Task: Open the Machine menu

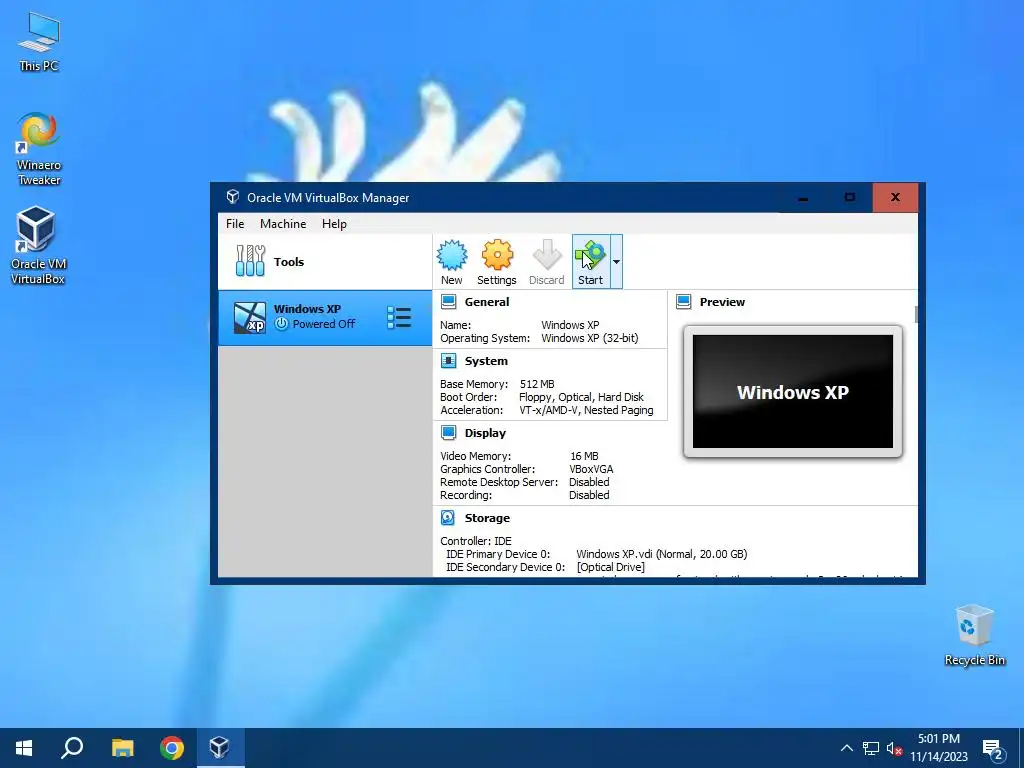Action: (x=283, y=223)
